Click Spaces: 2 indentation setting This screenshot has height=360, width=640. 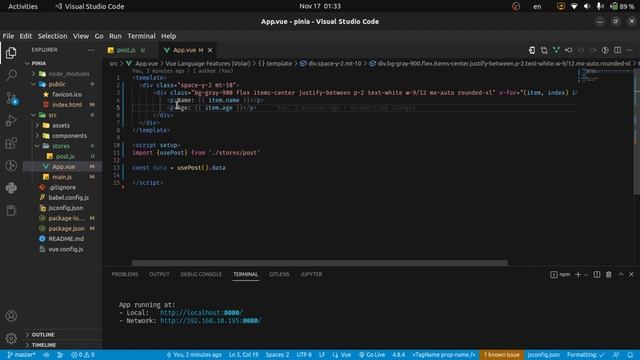278,355
